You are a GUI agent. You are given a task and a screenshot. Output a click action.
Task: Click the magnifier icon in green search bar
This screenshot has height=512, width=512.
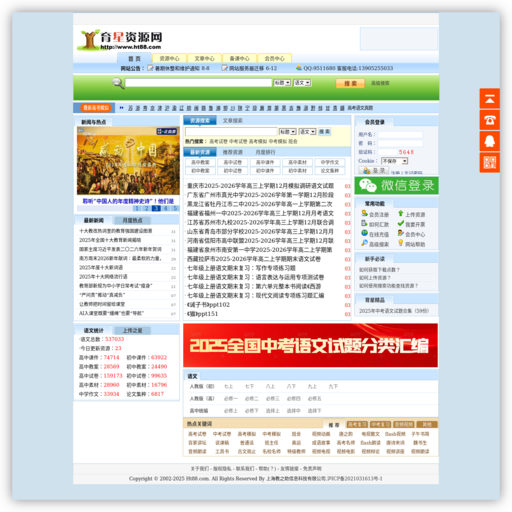[x=118, y=83]
